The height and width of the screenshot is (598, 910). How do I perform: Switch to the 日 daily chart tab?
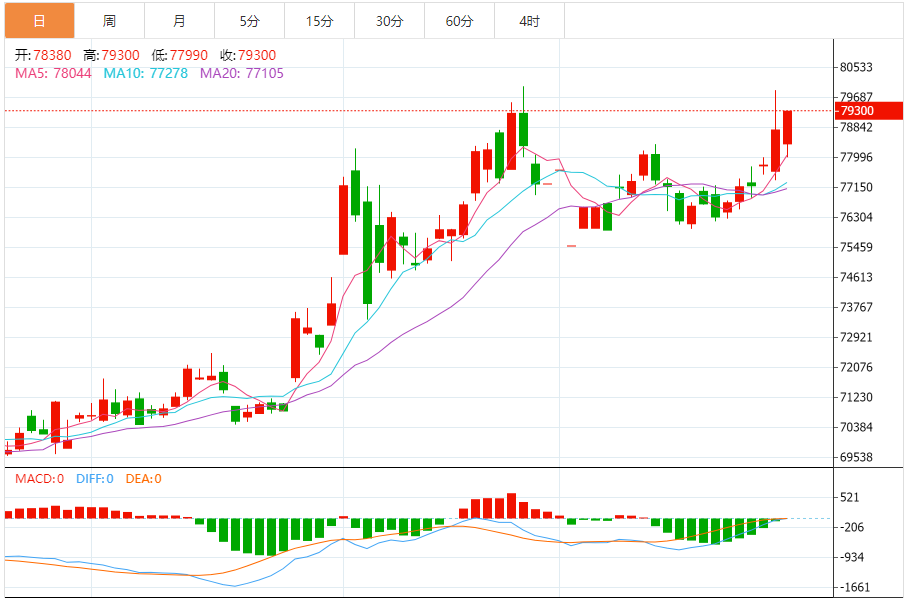[x=39, y=20]
